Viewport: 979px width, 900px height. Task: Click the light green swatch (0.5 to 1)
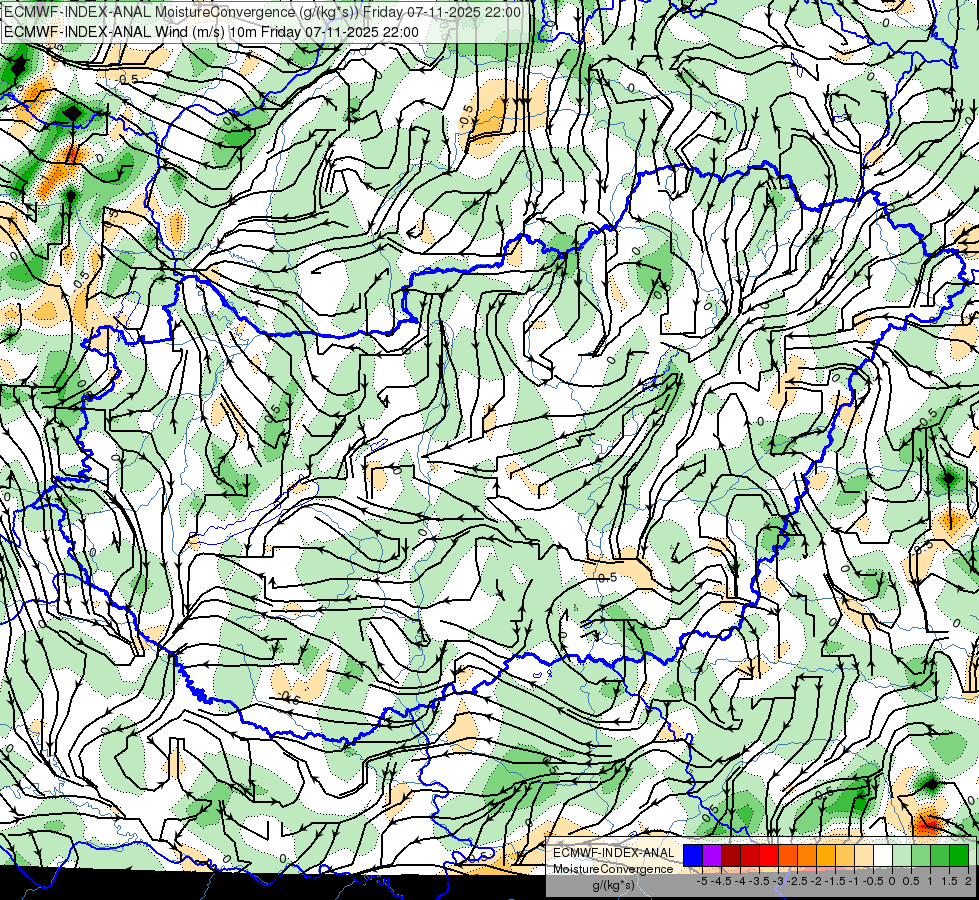[921, 856]
